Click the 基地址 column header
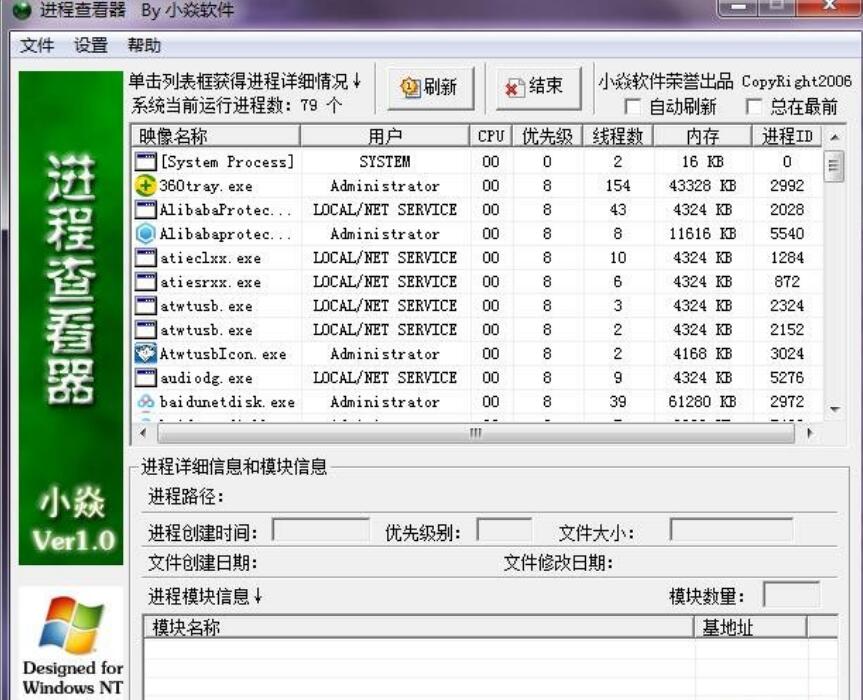The image size is (863, 700). [751, 627]
